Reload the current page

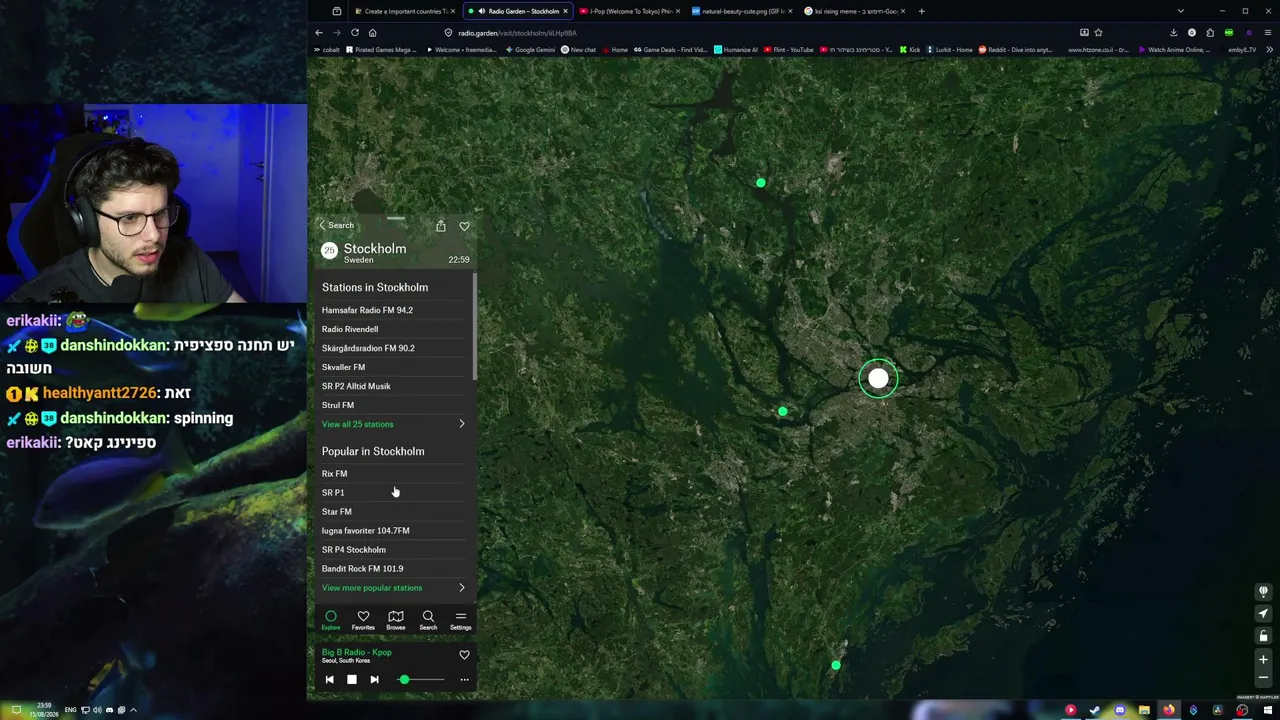[x=354, y=32]
